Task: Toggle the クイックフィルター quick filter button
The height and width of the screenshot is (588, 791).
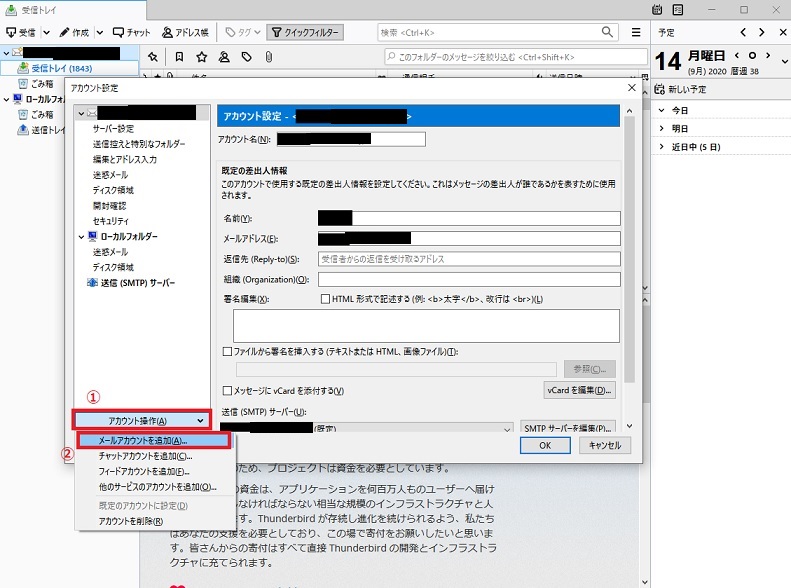Action: (305, 33)
